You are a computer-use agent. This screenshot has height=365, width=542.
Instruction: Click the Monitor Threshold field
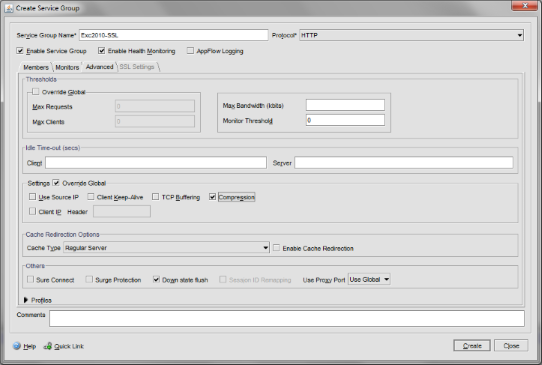click(345, 120)
